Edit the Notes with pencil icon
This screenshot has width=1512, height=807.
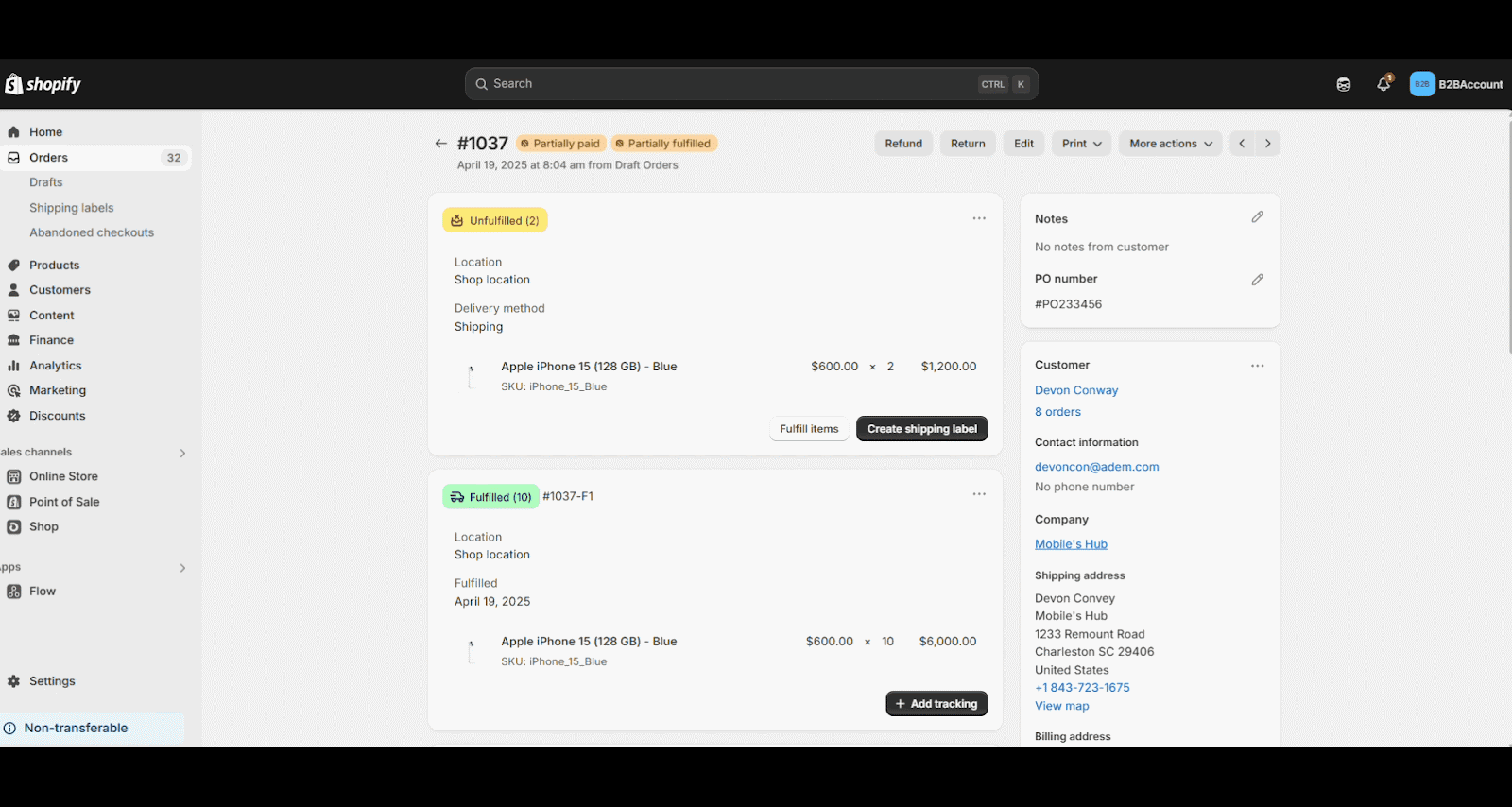(x=1257, y=217)
